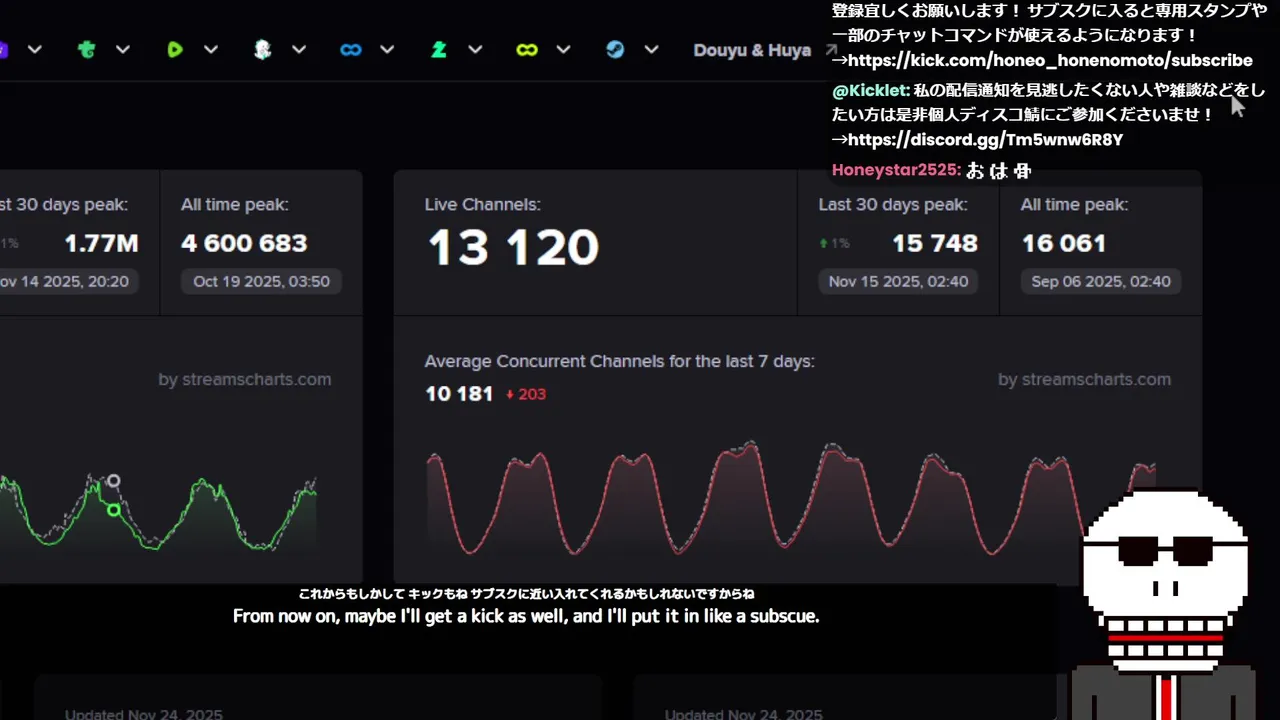Click the red concurrent channels line chart
This screenshot has width=1280, height=720.
pyautogui.click(x=790, y=498)
